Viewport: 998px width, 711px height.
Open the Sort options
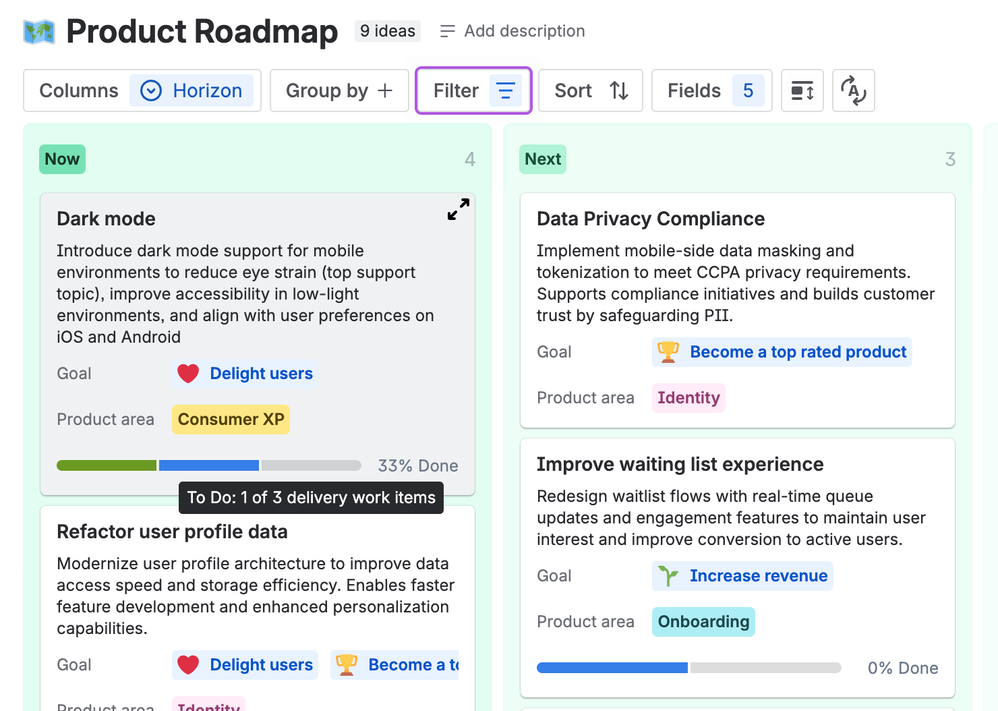[x=591, y=91]
